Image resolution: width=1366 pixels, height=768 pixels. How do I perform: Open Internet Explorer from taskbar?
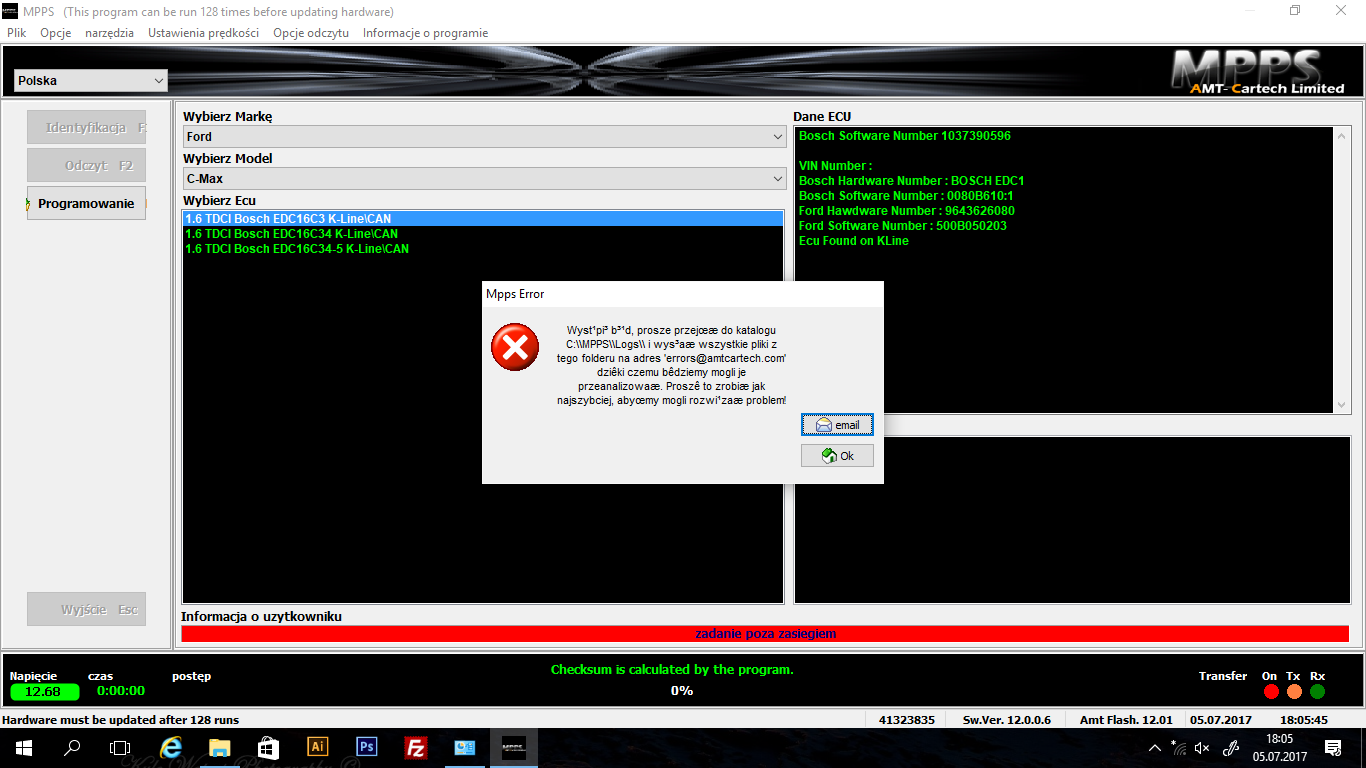(x=170, y=747)
